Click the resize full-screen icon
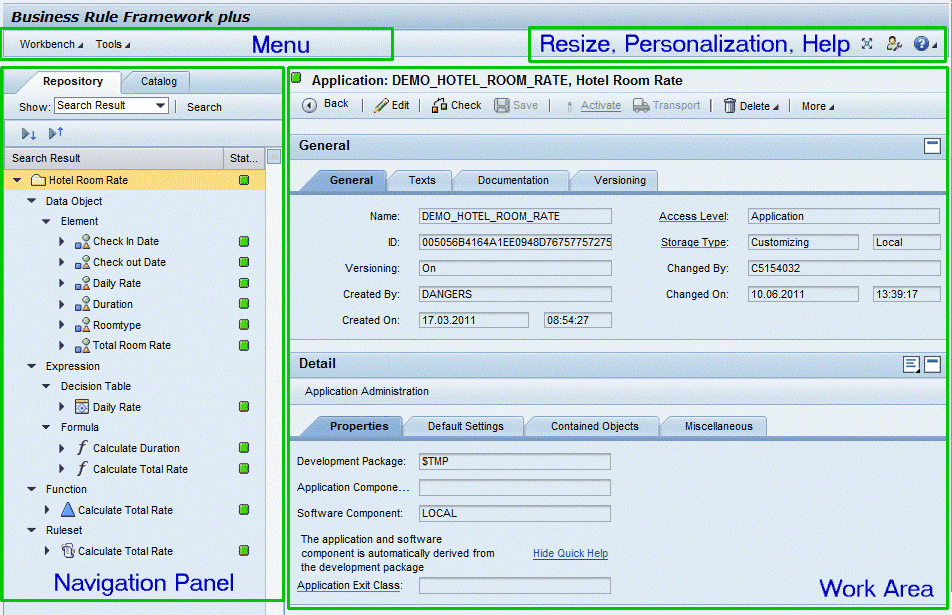 (x=866, y=44)
